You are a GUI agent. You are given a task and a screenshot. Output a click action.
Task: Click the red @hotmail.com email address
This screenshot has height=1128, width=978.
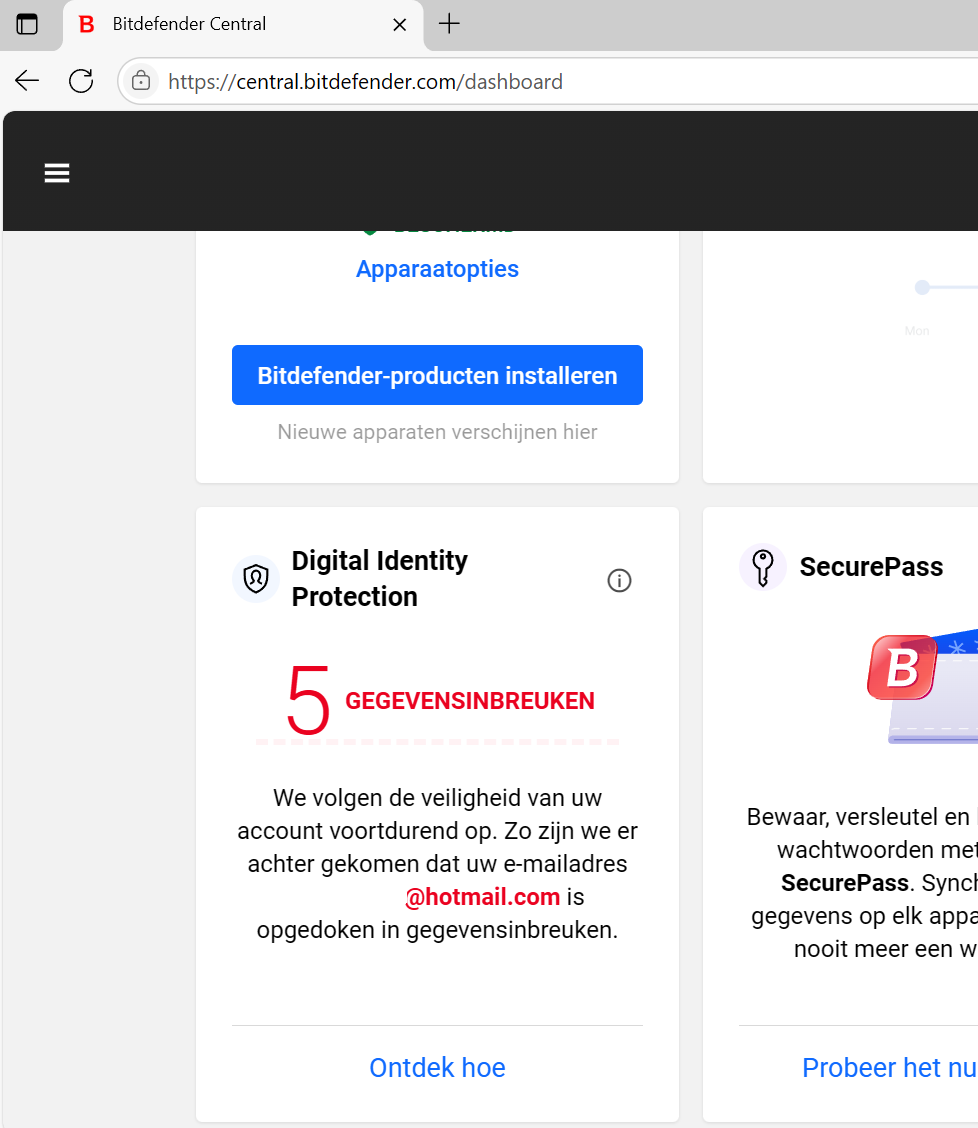pos(482,897)
